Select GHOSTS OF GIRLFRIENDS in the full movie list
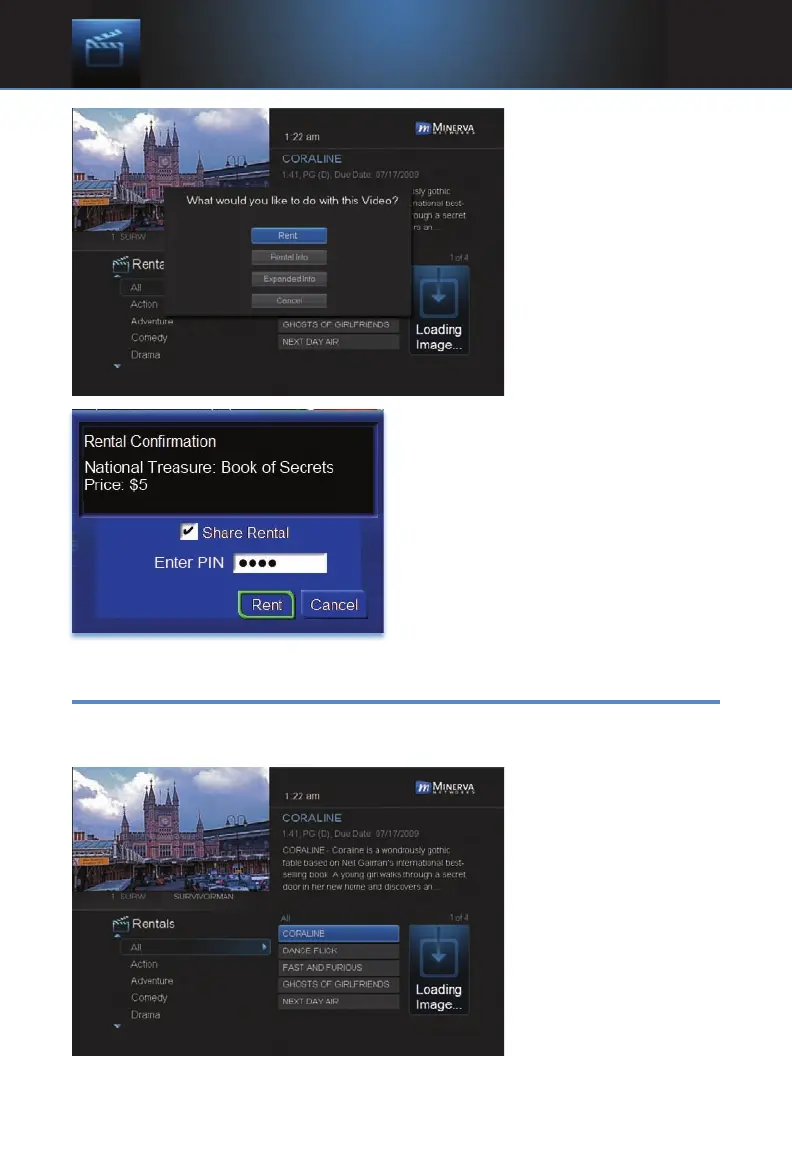Screen dimensions: 792x1152 [x=339, y=984]
